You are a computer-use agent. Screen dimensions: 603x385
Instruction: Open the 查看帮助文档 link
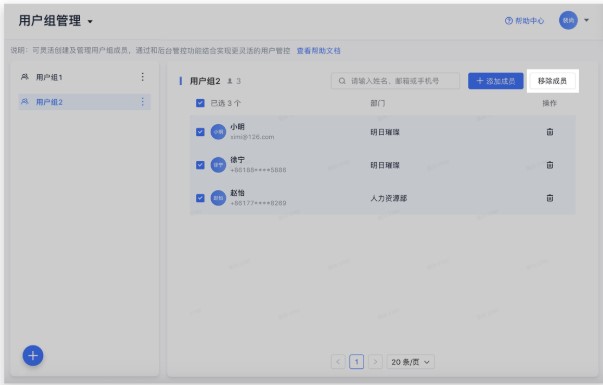(318, 50)
